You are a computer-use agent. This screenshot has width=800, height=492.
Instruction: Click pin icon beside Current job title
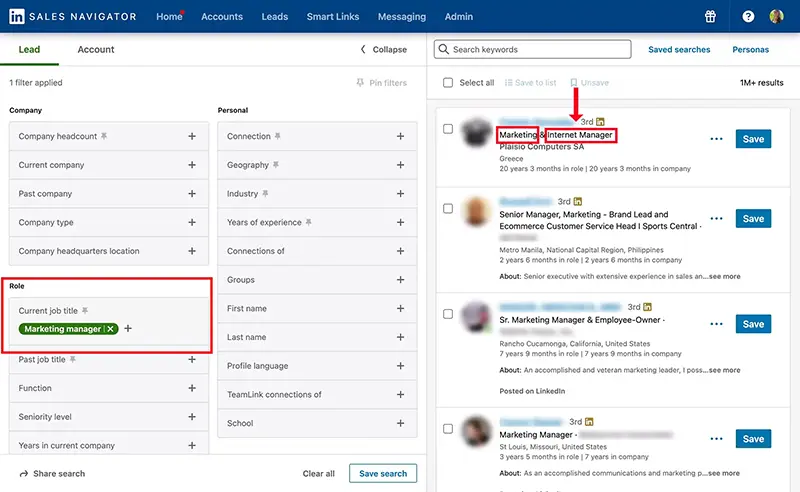click(85, 310)
